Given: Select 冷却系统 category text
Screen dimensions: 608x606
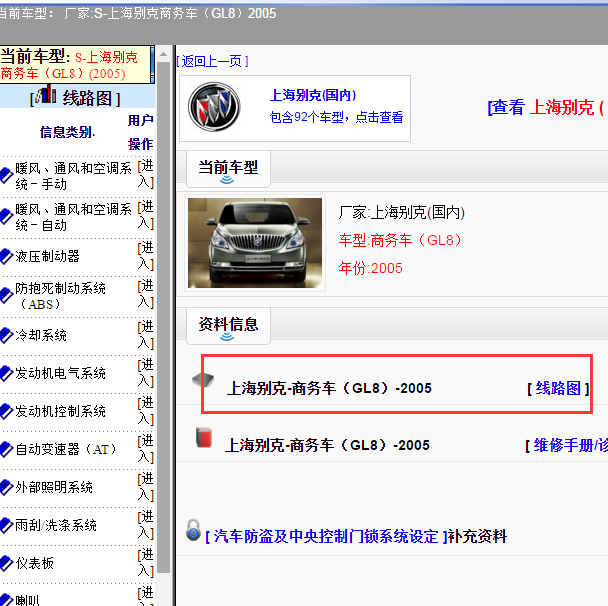Looking at the screenshot, I should tap(41, 335).
